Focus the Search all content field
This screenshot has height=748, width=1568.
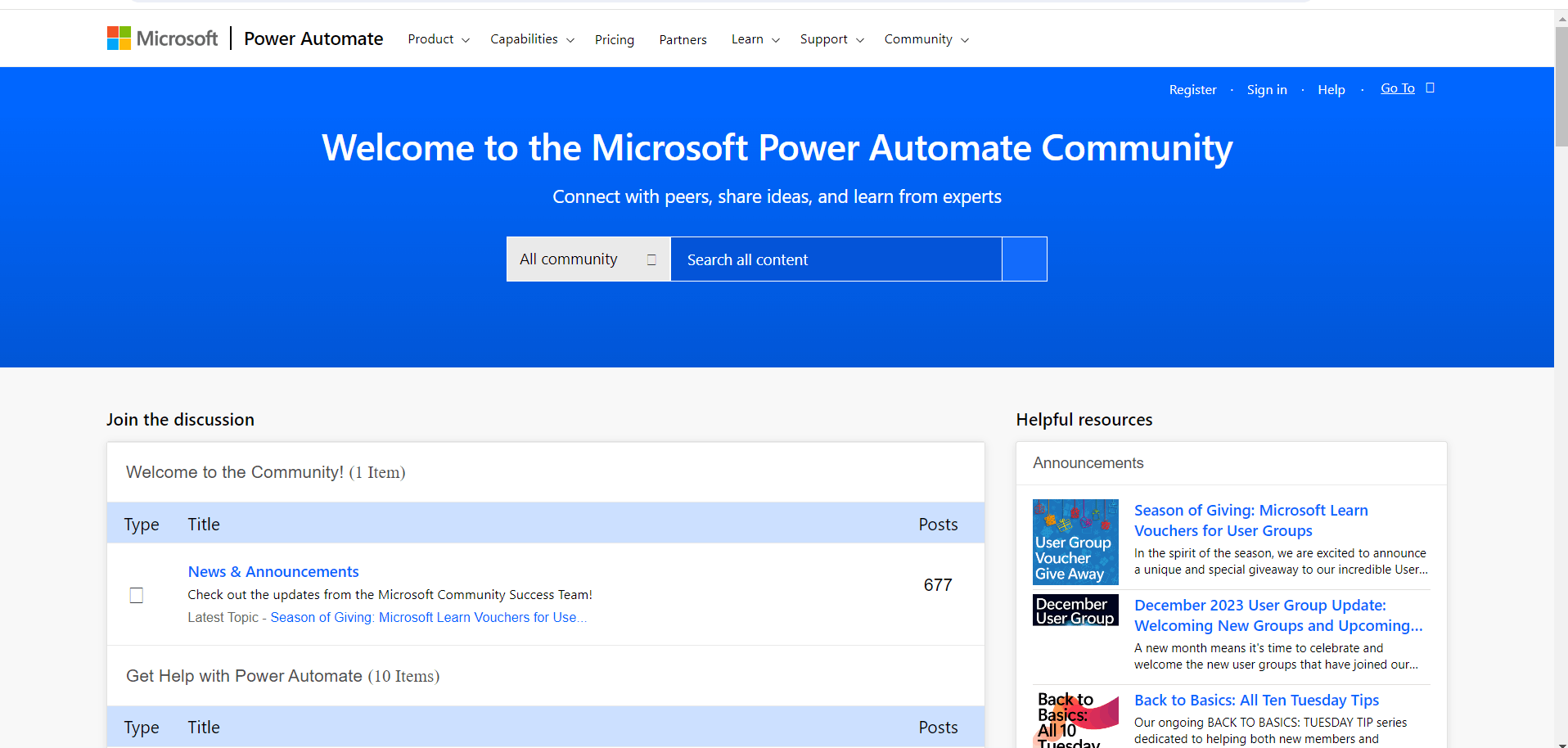point(836,259)
